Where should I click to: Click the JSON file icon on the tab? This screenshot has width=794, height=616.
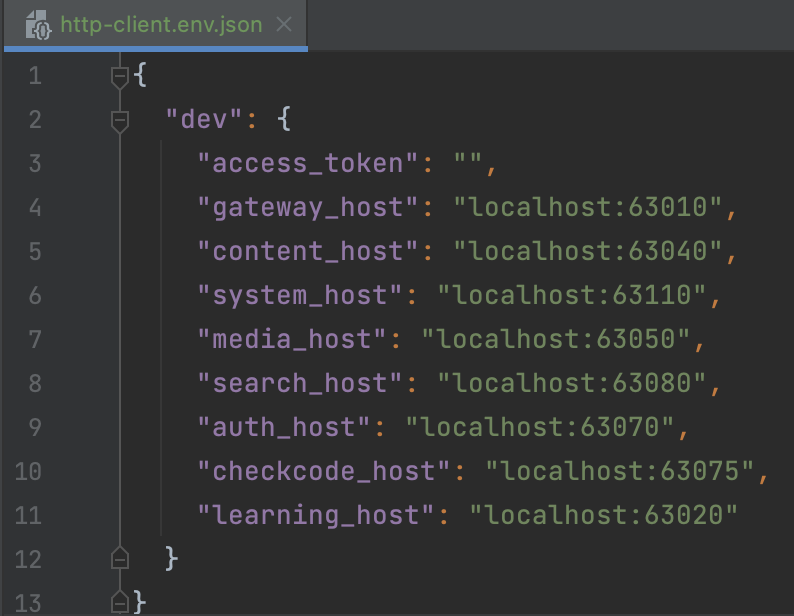38,25
